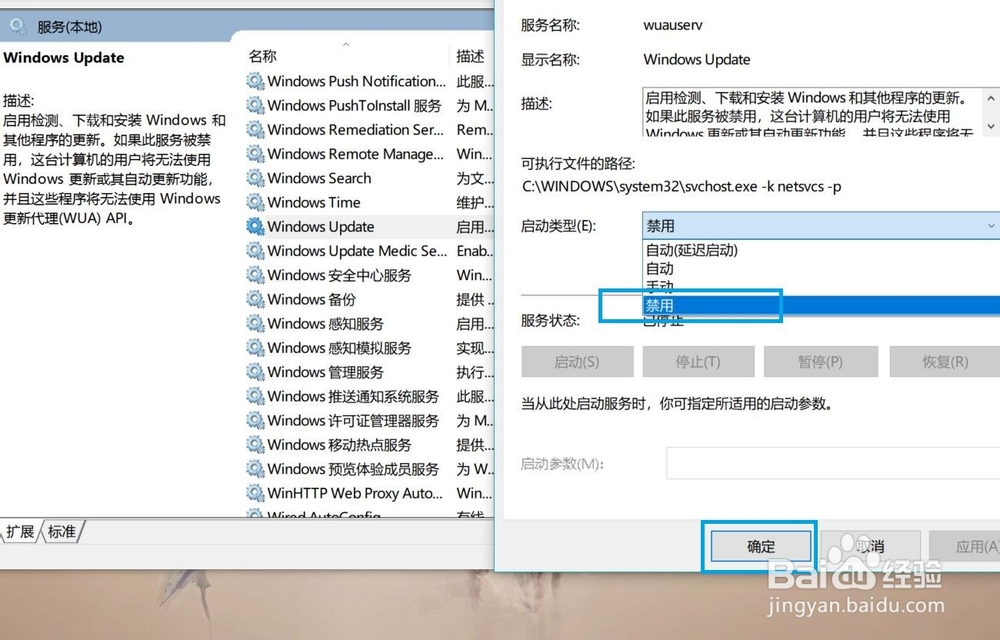
Task: Click the 恢复(R) button
Action: 945,362
